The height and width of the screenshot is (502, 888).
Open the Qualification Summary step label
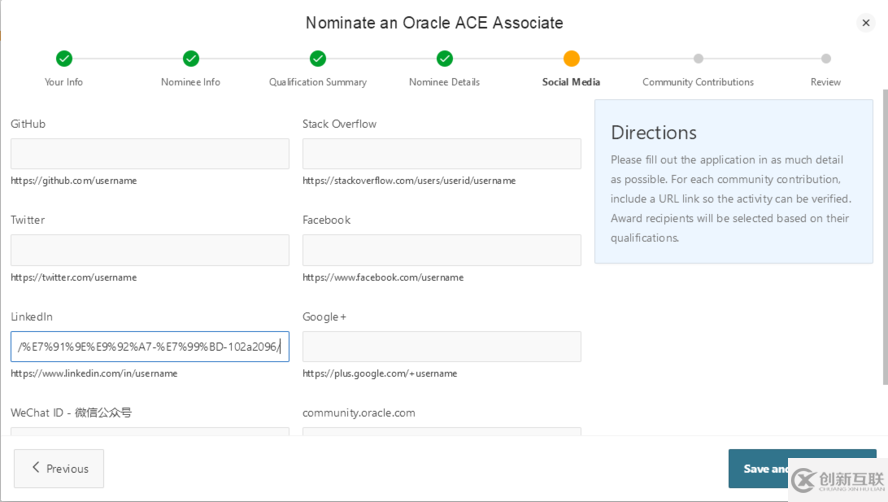click(318, 82)
